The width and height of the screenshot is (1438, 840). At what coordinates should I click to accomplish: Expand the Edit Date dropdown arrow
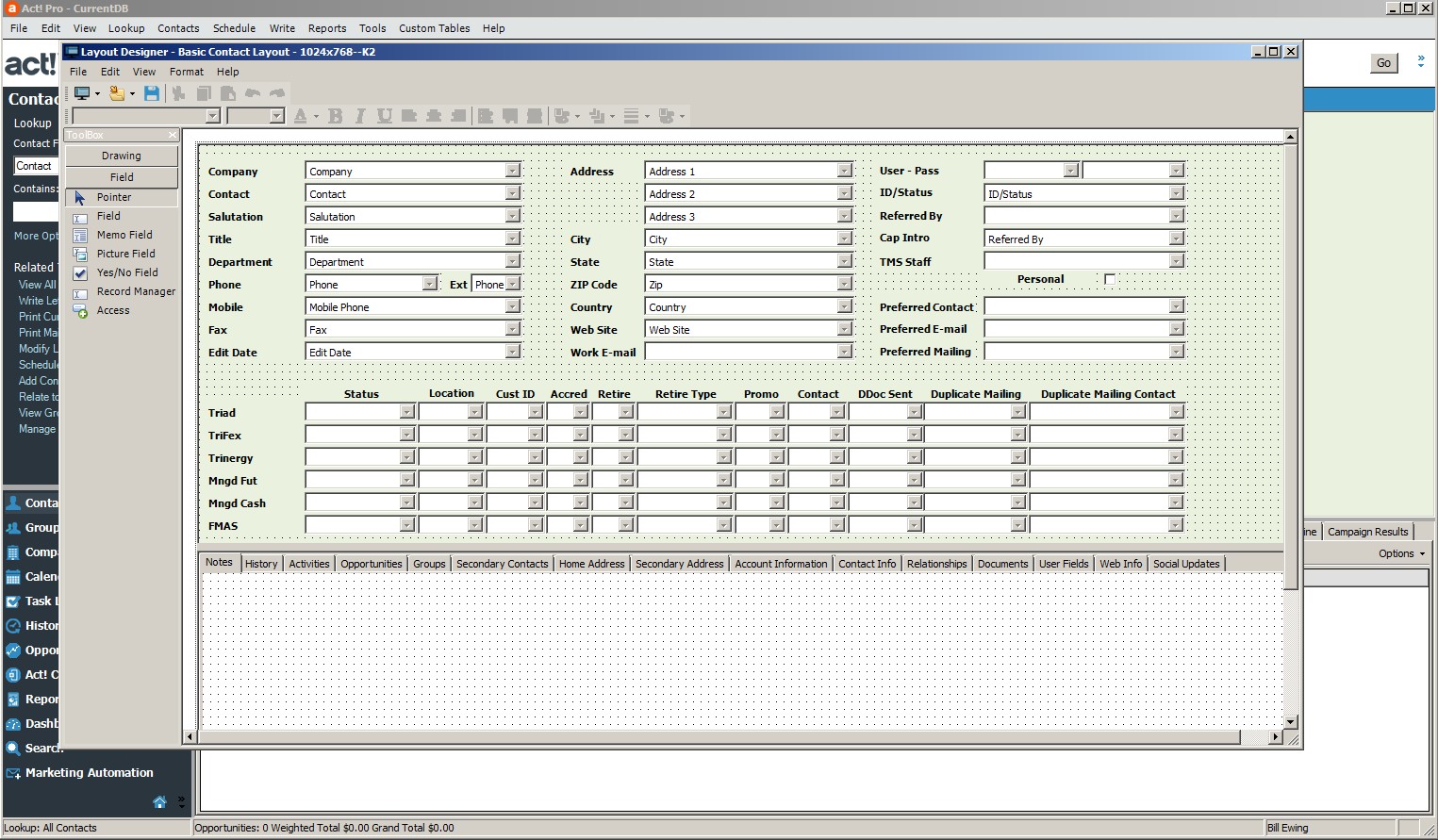(x=512, y=352)
